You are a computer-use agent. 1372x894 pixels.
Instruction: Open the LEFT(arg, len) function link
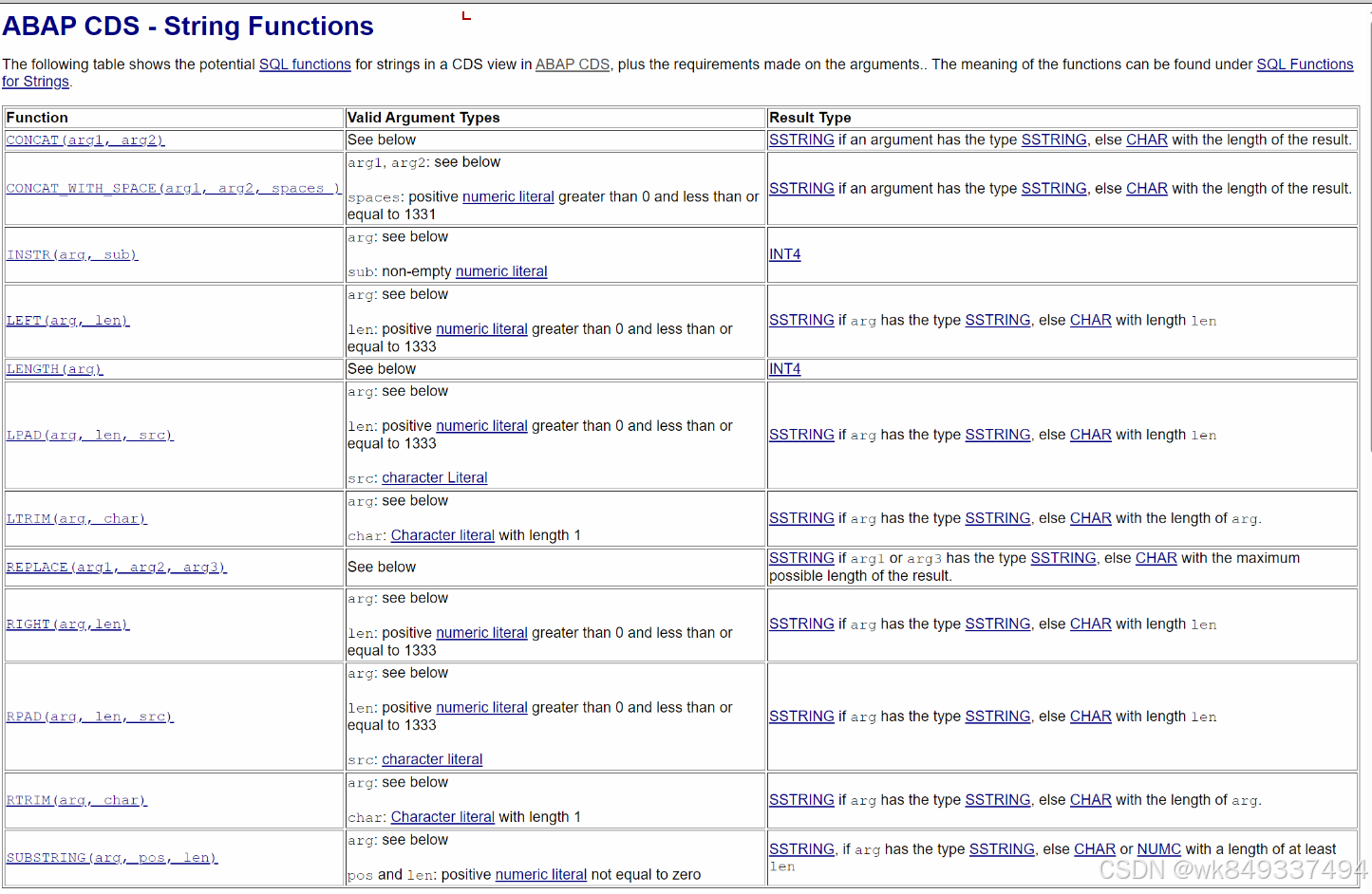coord(67,321)
